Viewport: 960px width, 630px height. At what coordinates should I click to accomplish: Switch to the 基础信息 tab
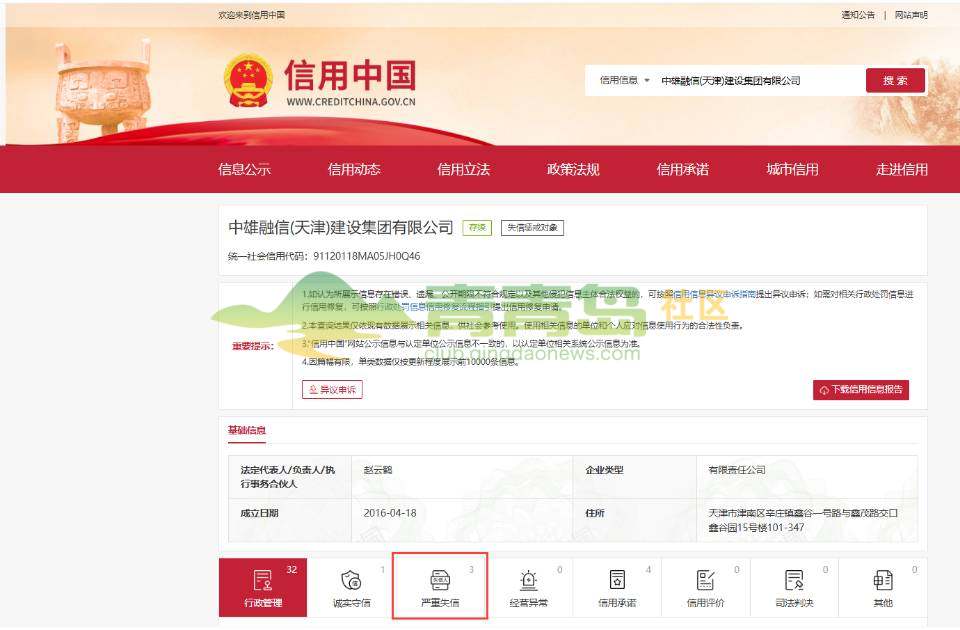pyautogui.click(x=247, y=430)
